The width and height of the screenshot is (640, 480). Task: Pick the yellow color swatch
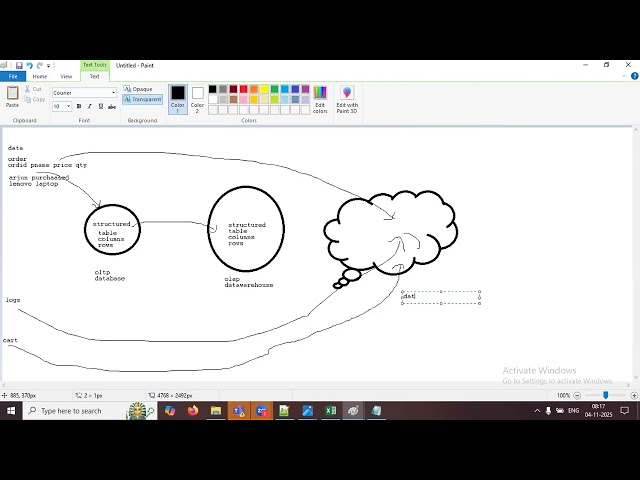[x=264, y=89]
